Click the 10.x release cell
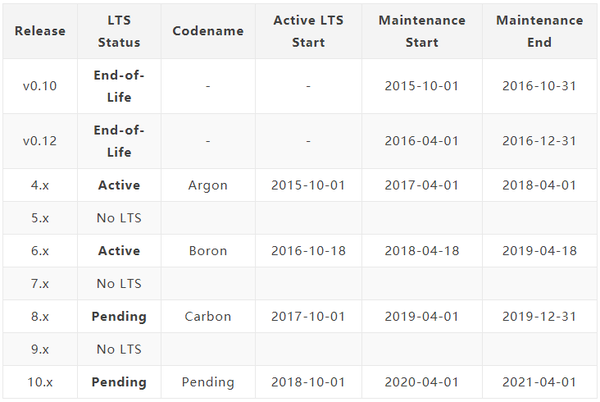Image resolution: width=600 pixels, height=402 pixels. pos(40,382)
